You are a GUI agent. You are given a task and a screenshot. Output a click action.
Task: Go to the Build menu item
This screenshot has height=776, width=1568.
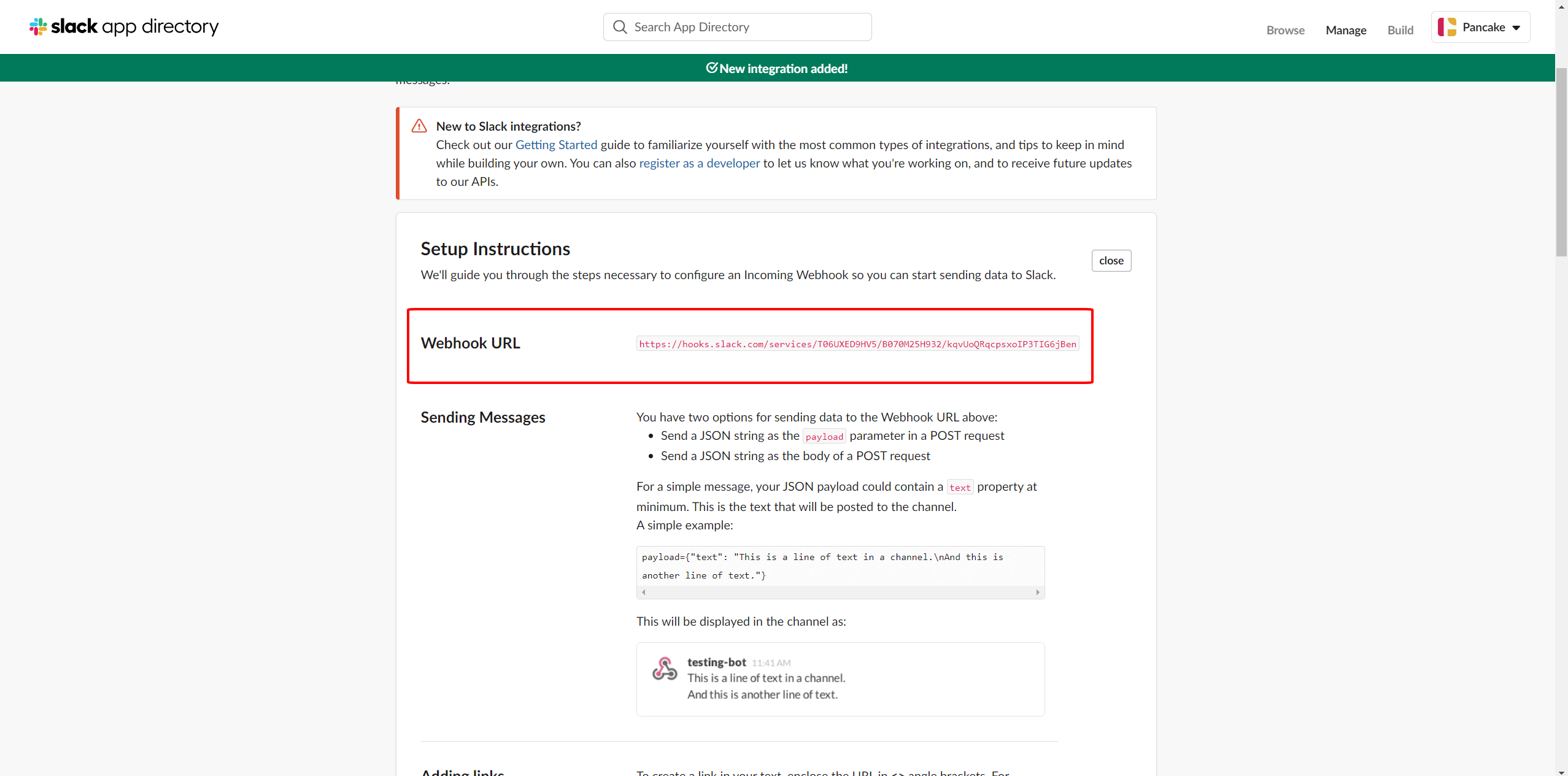1400,30
